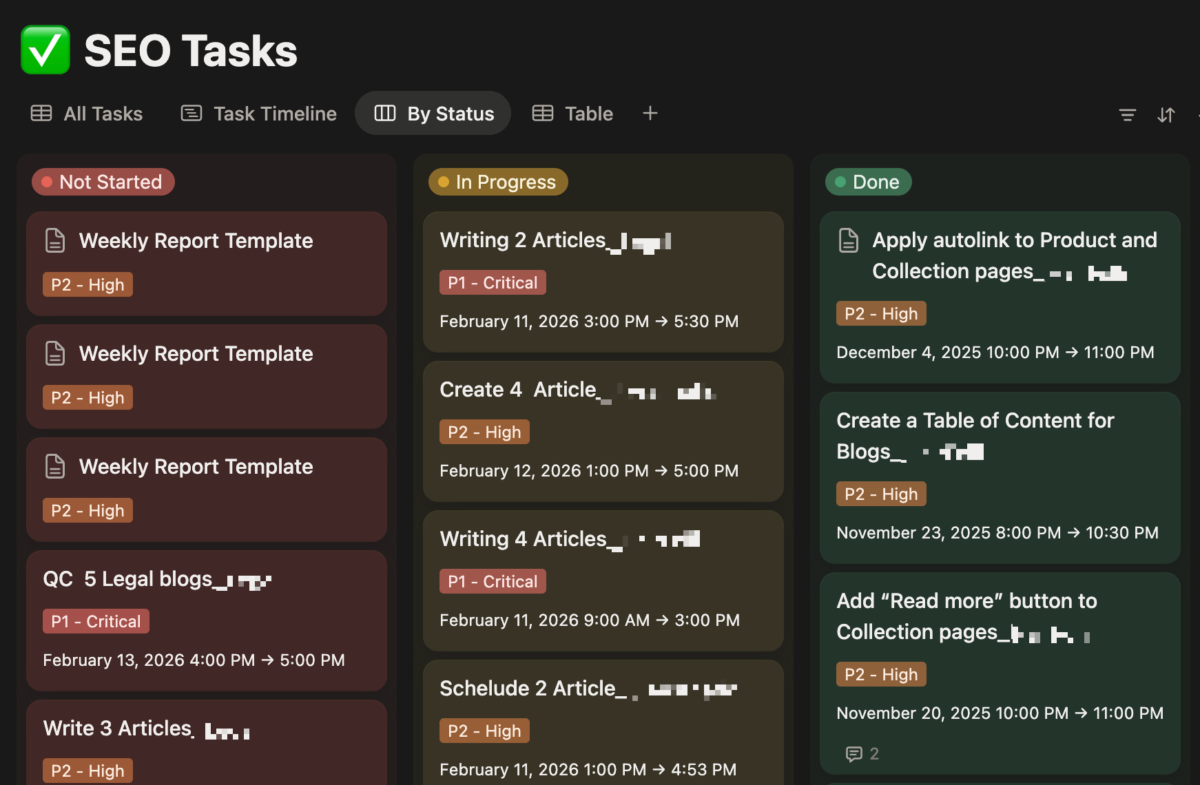
Task: Click P2 - High tag on Create 4 Article
Action: point(484,432)
